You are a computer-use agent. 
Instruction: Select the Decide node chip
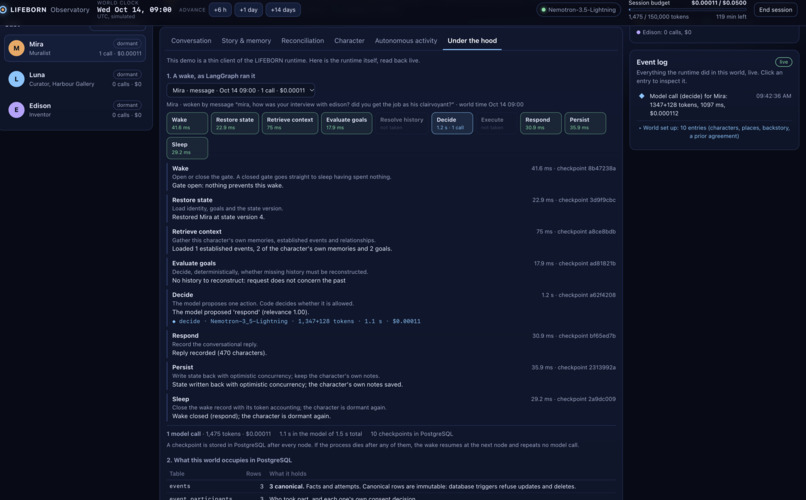452,123
